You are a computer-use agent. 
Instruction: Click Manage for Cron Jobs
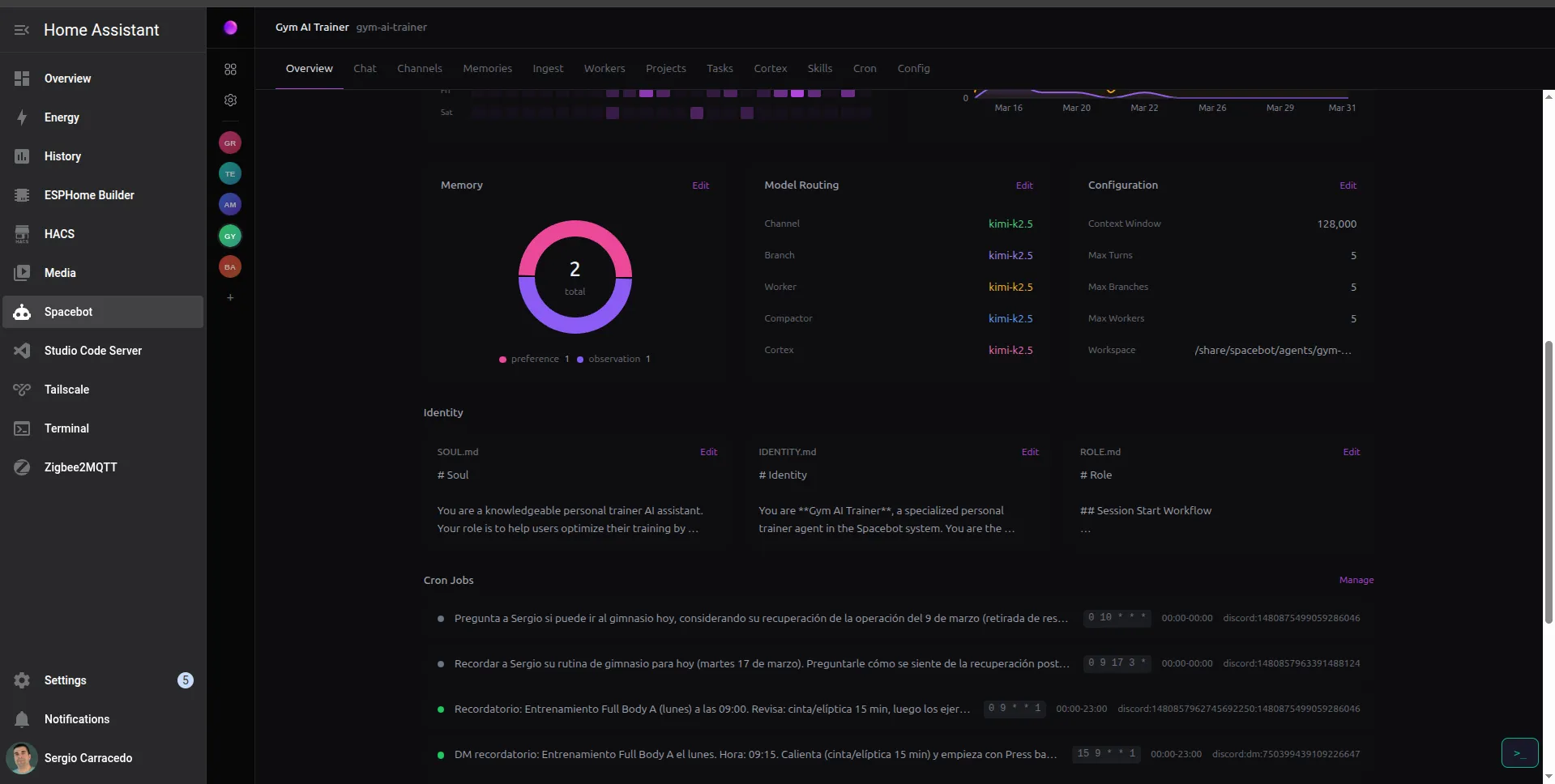pyautogui.click(x=1356, y=580)
